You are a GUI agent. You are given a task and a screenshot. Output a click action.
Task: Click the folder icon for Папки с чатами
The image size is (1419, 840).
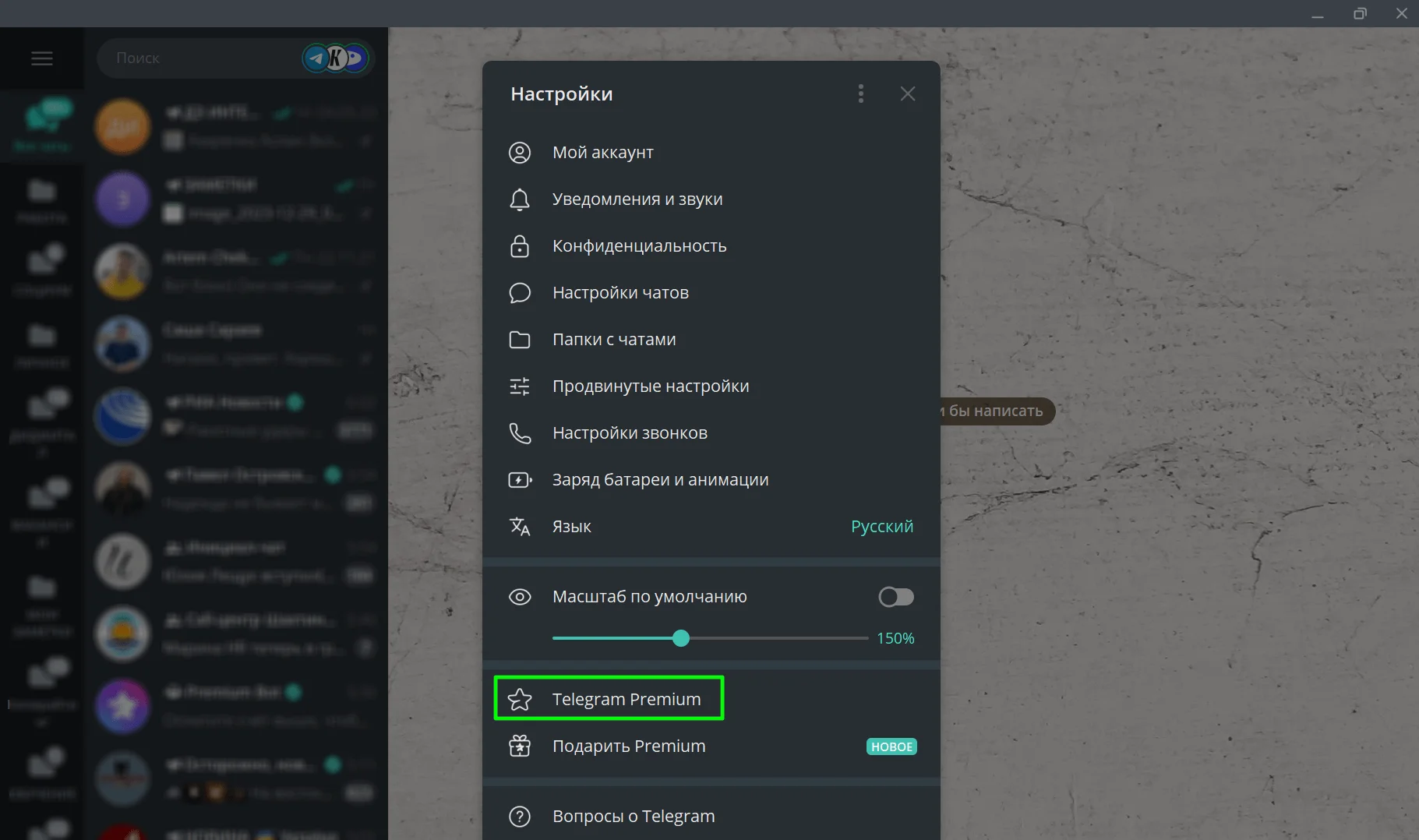(520, 340)
